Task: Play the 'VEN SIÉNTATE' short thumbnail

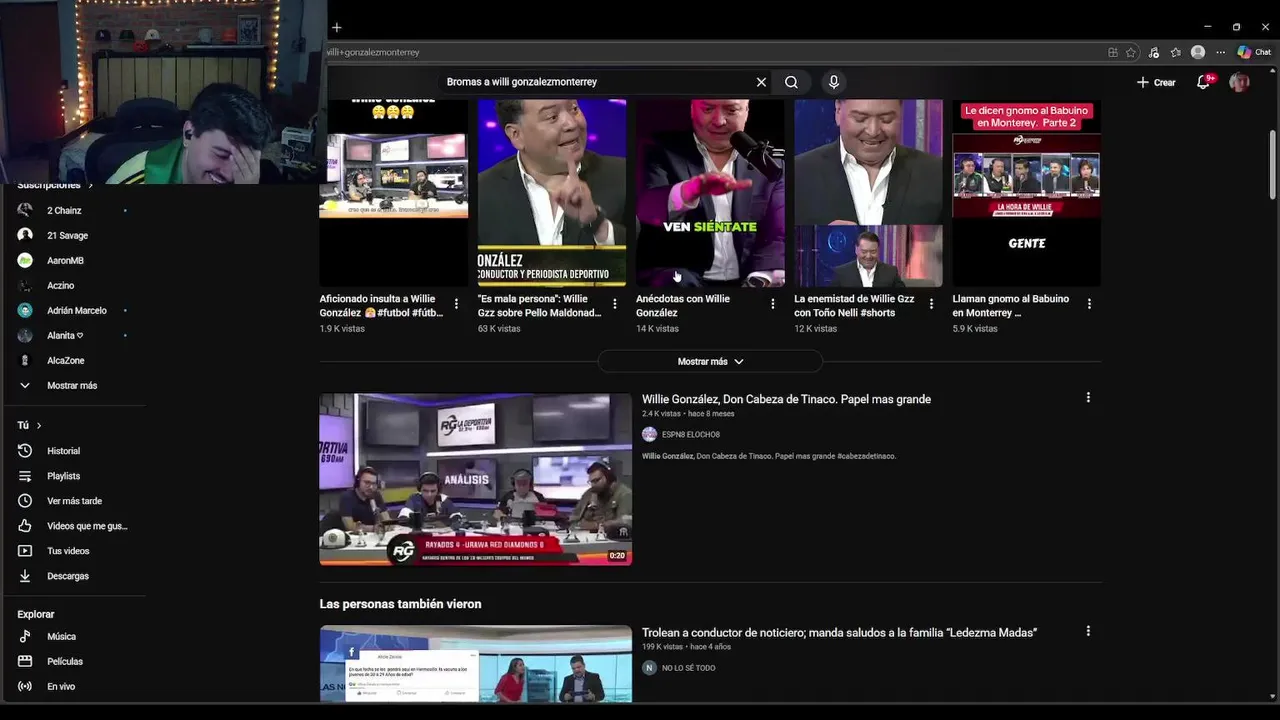Action: [x=710, y=192]
